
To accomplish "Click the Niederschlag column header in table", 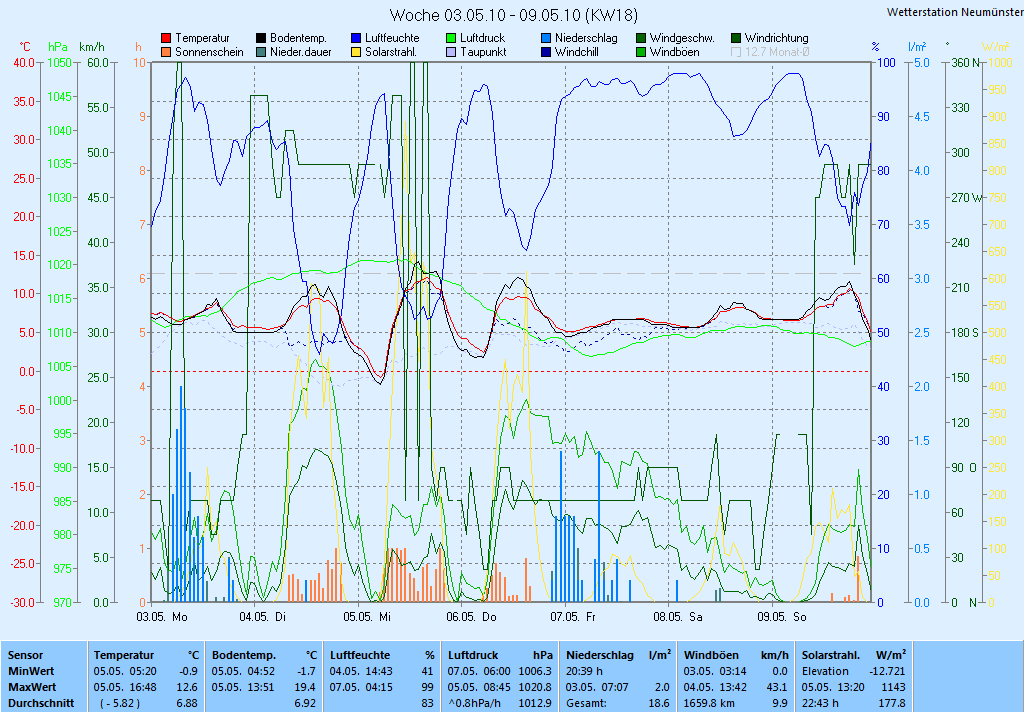I will (x=600, y=655).
